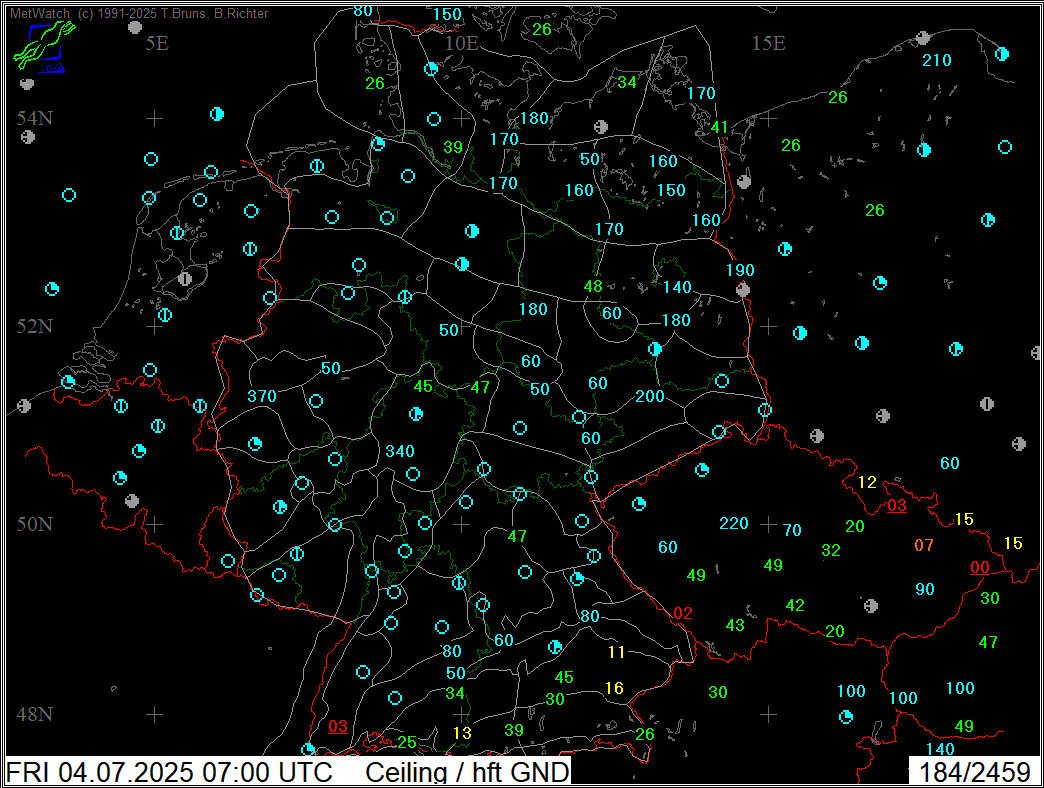Click the 48N latitude label
This screenshot has width=1044, height=788.
tap(35, 714)
